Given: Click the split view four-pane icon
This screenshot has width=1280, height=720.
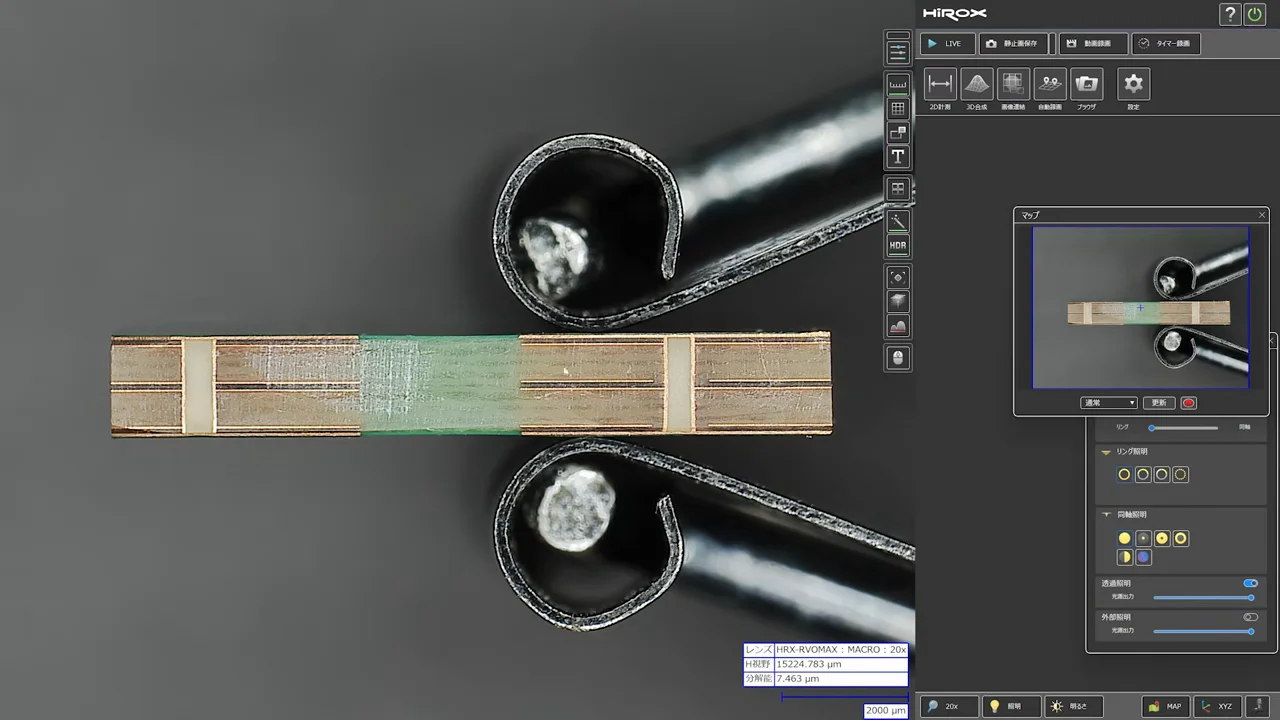Looking at the screenshot, I should tap(898, 188).
